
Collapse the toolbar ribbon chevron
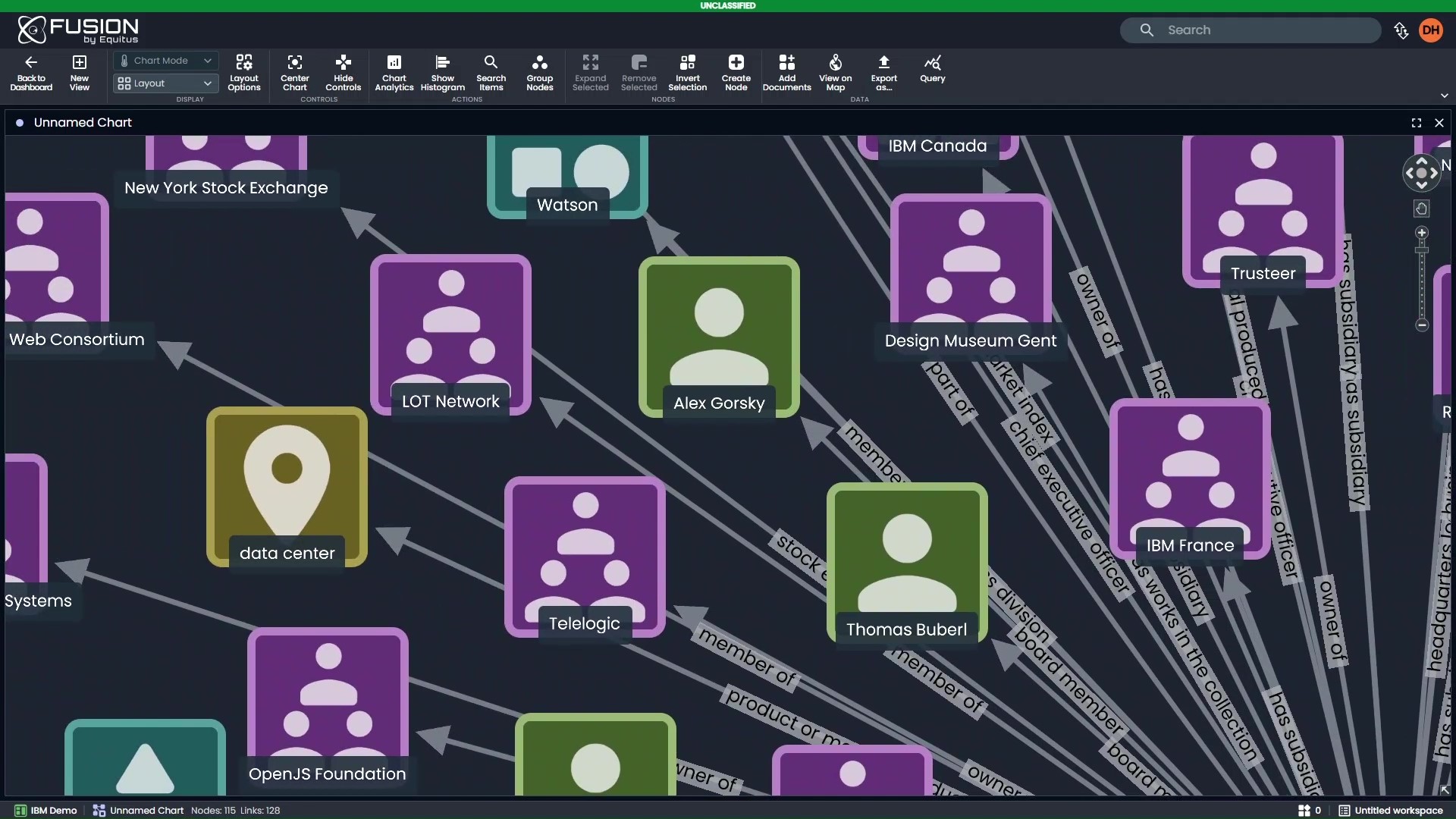(1444, 96)
